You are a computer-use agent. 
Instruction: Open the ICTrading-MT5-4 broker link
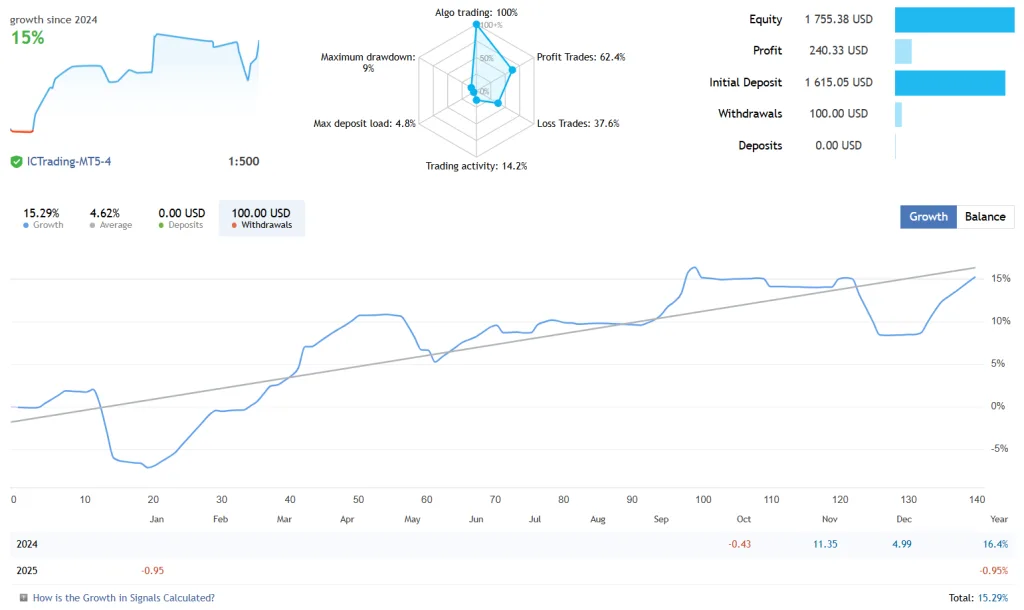(x=69, y=161)
